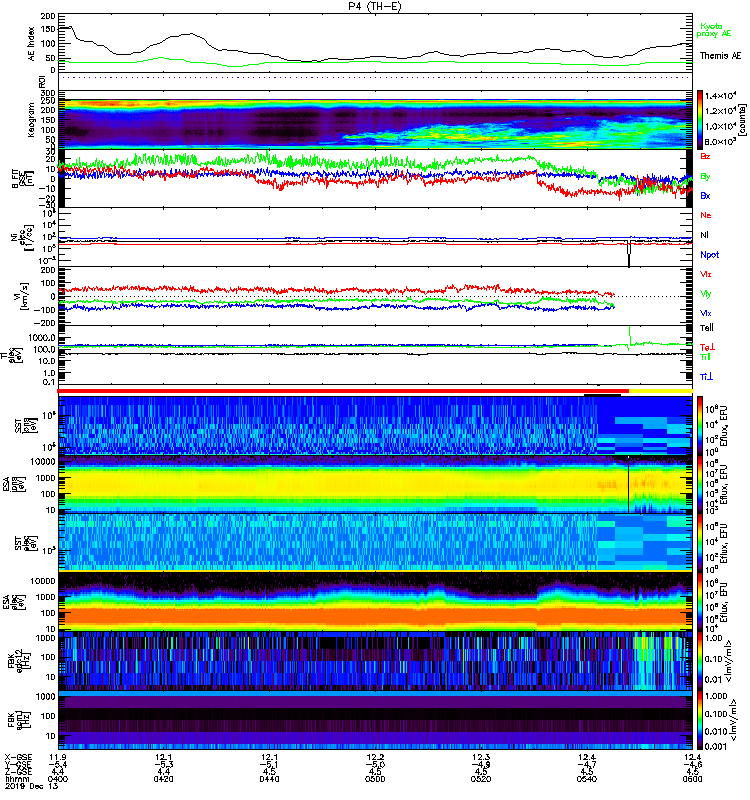750x800 pixels.
Task: Click the FBK edc12 mV/m color bar
Action: tap(700, 660)
